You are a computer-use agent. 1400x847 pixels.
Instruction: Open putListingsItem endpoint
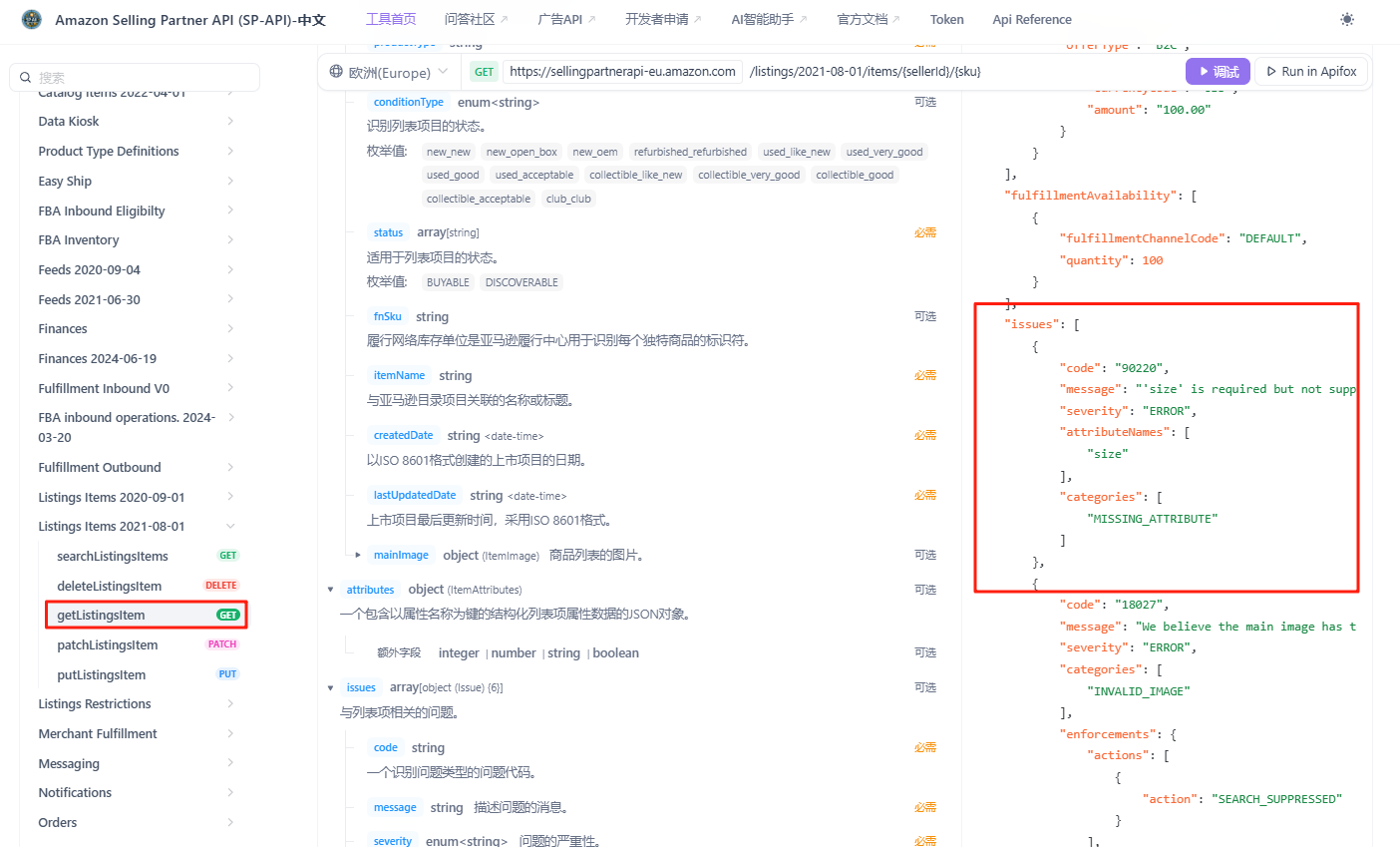[x=146, y=674]
